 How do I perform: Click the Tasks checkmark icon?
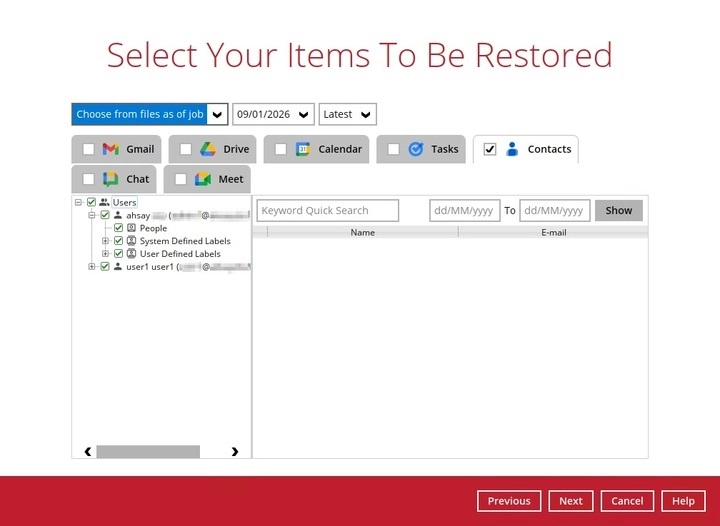(416, 149)
